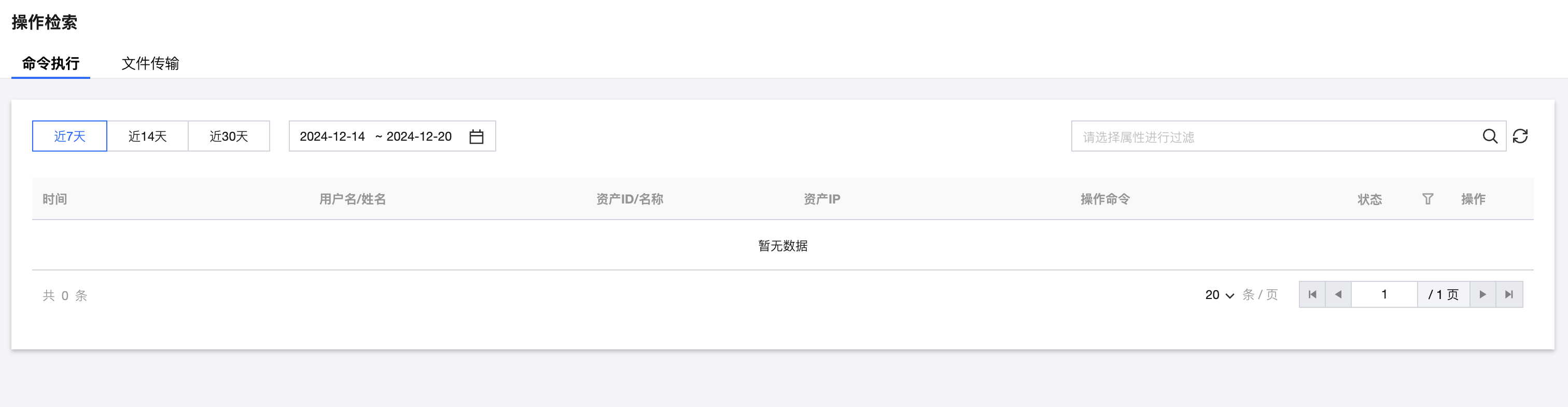This screenshot has width=1568, height=407.
Task: Click the 用户名/姓名 column header
Action: tap(353, 199)
